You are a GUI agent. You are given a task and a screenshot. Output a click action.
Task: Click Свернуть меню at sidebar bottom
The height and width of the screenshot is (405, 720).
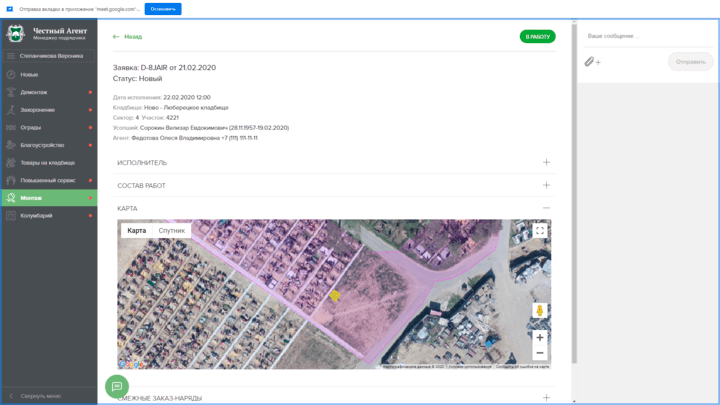(x=40, y=396)
